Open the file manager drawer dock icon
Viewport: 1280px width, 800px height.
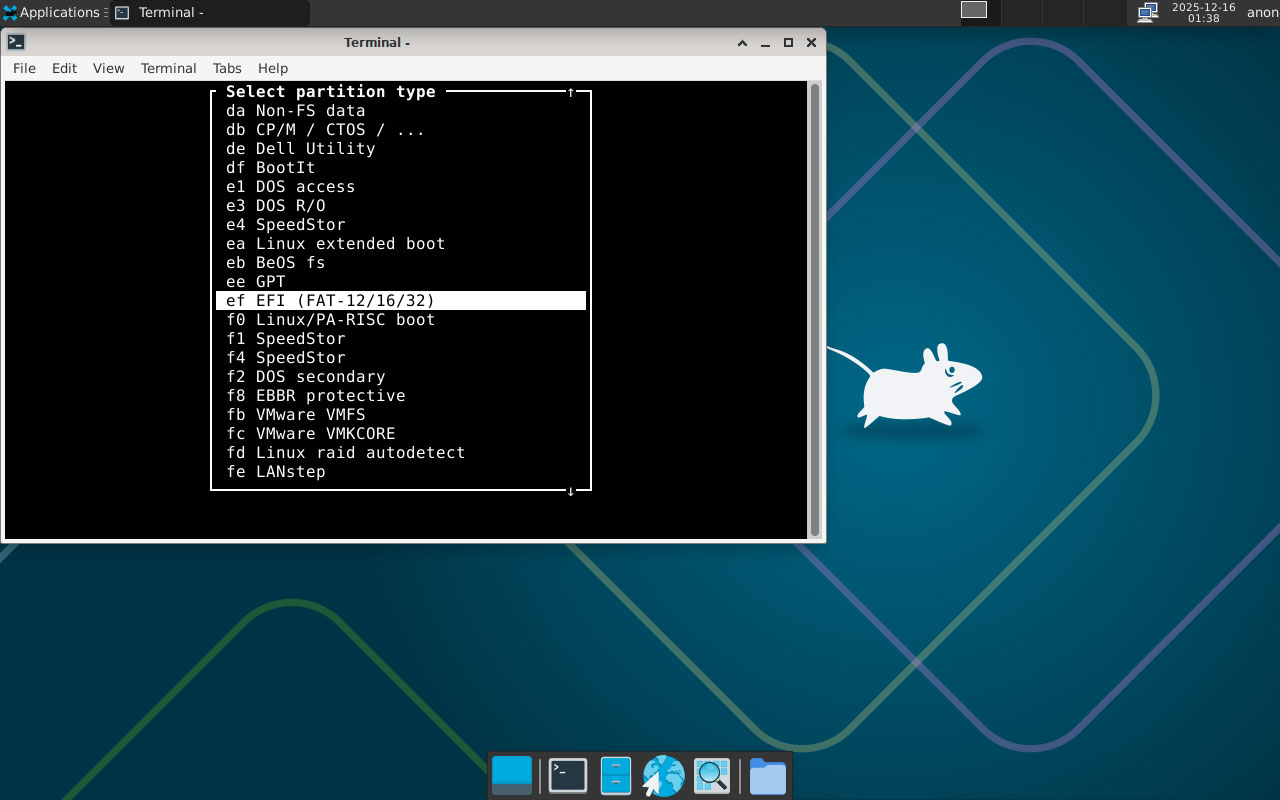pyautogui.click(x=615, y=776)
